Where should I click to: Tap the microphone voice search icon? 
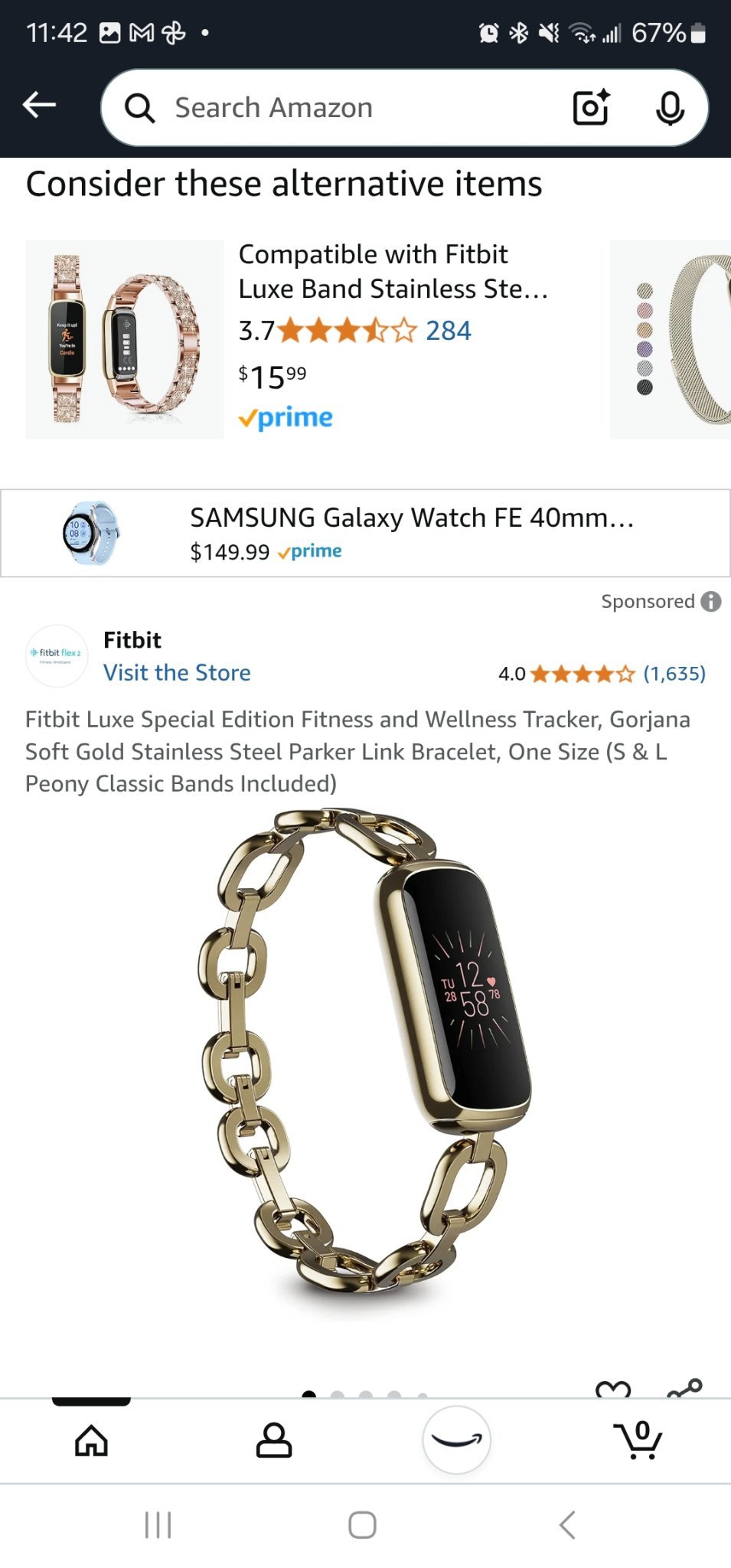tap(670, 108)
